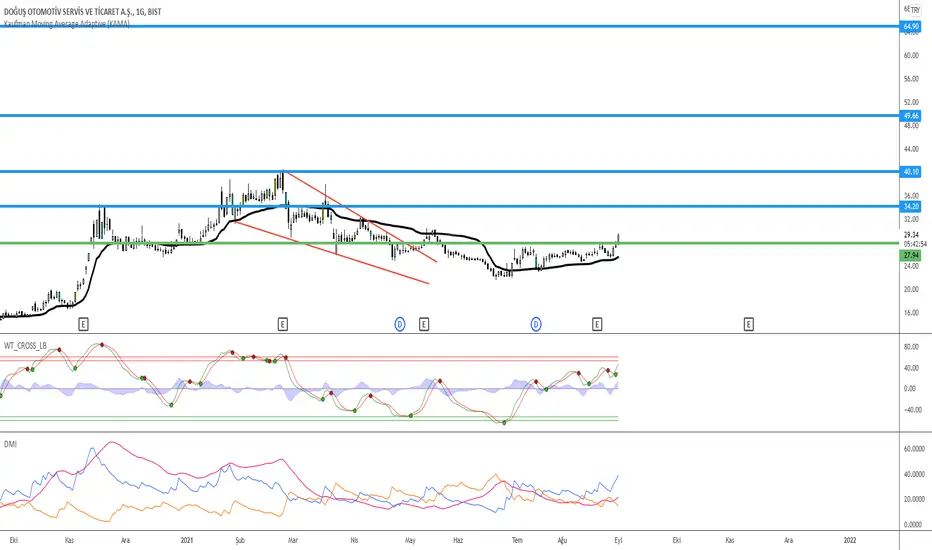Click the earnings E marker before Eyl
The height and width of the screenshot is (550, 932).
[597, 324]
